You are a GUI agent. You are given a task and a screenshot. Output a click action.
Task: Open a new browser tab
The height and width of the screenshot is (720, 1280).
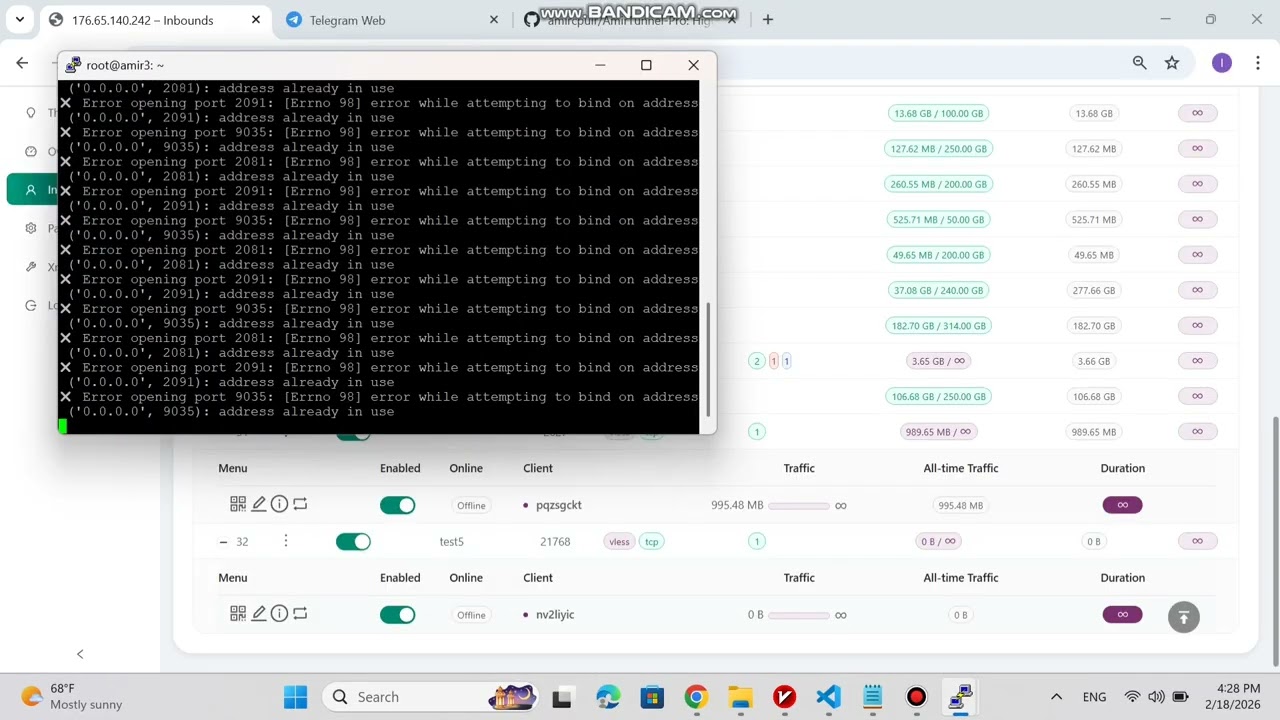767,19
